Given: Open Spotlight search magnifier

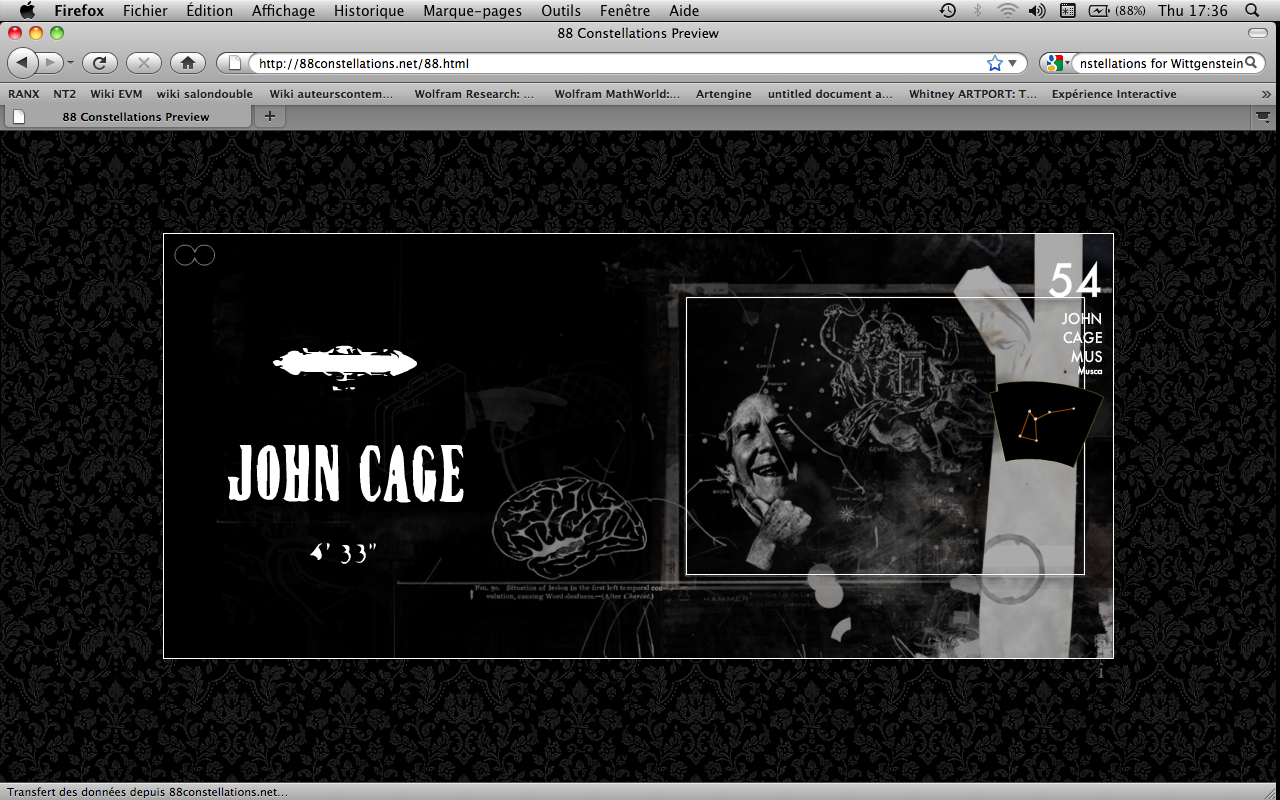Looking at the screenshot, I should [x=1252, y=11].
